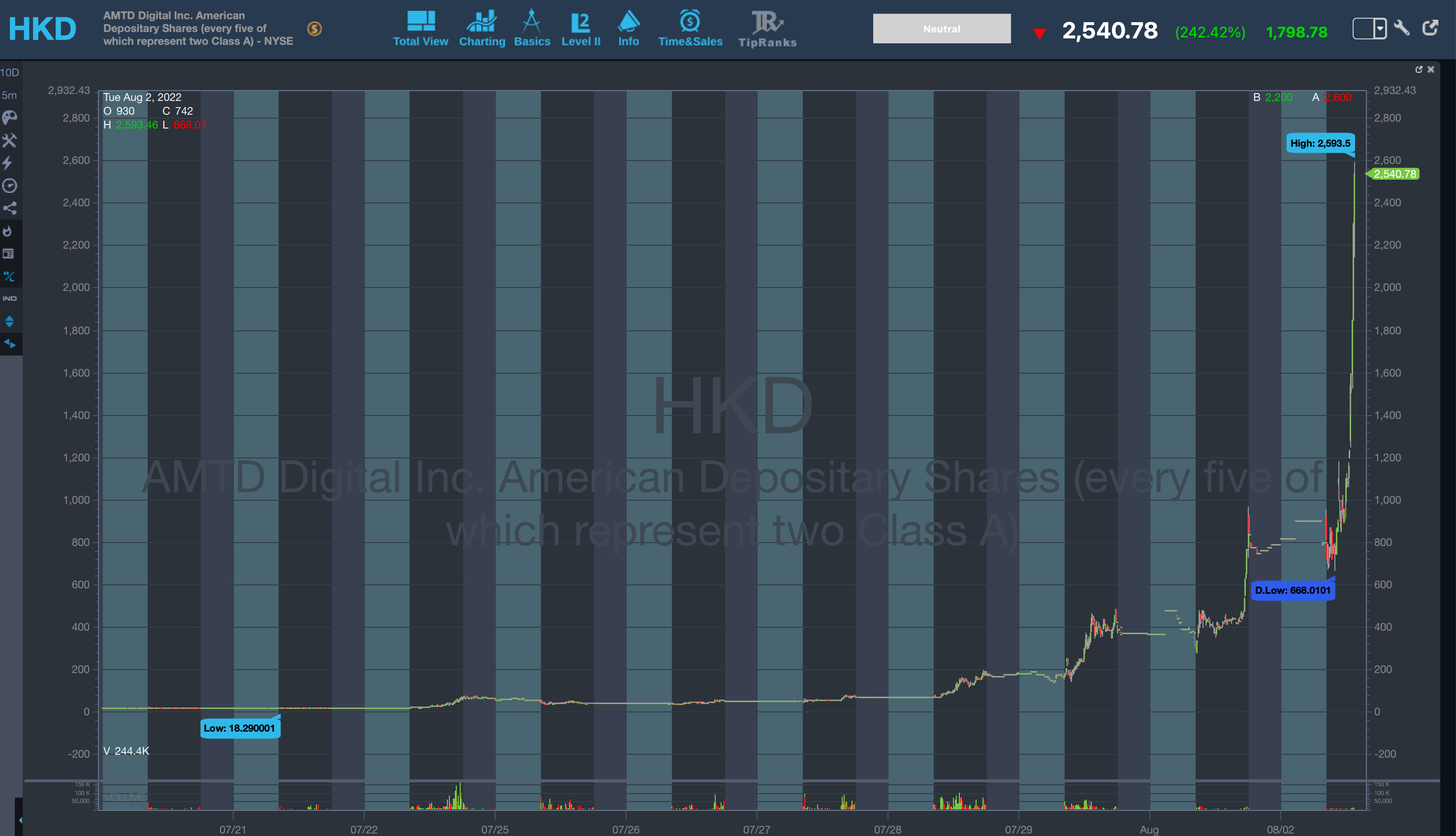Click the gauge dial icon

click(10, 186)
